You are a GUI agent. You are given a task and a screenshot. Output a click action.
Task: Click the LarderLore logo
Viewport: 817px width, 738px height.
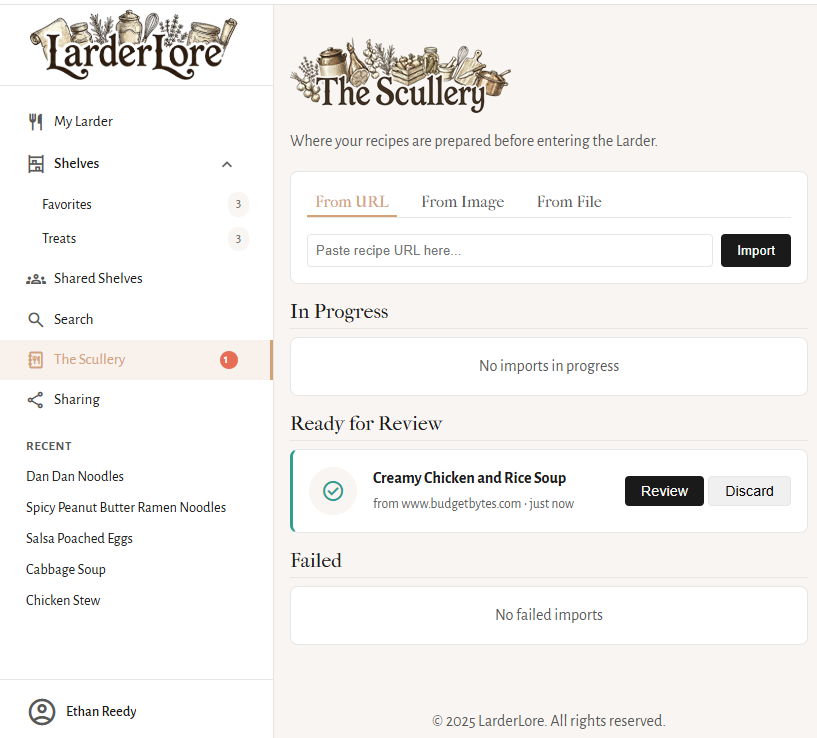135,44
